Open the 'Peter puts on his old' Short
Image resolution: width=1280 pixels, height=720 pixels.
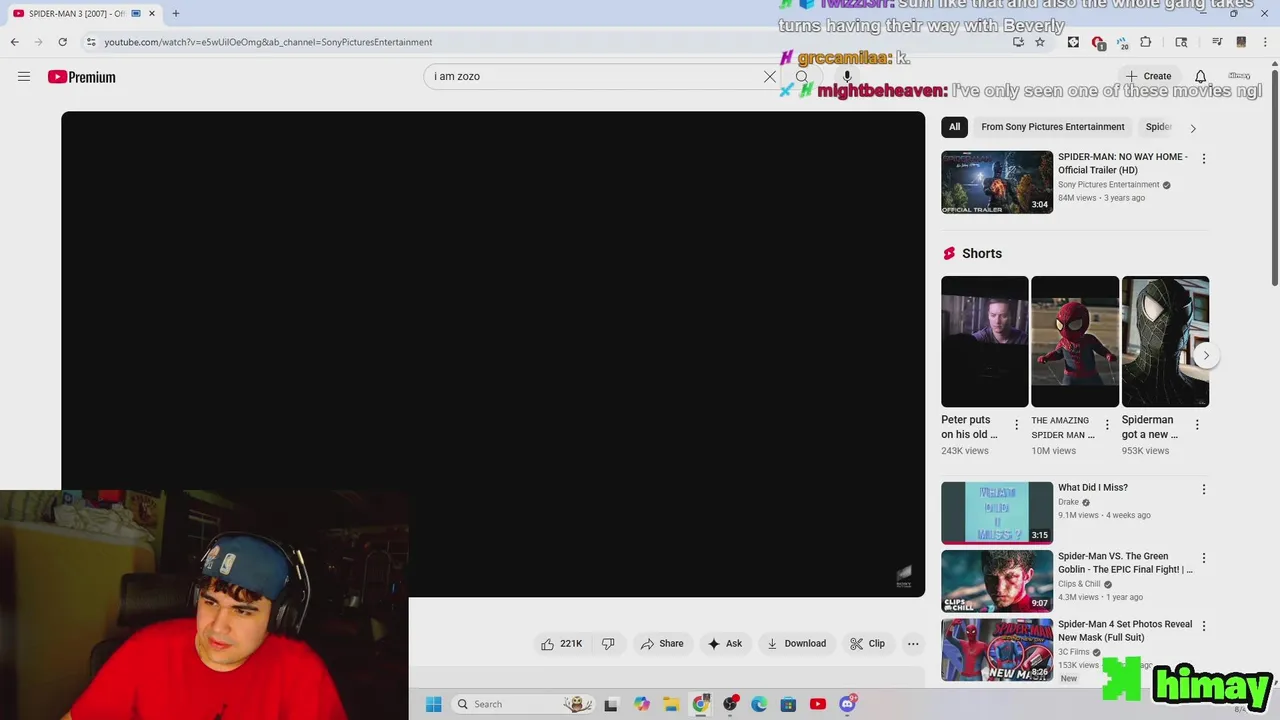pos(984,342)
